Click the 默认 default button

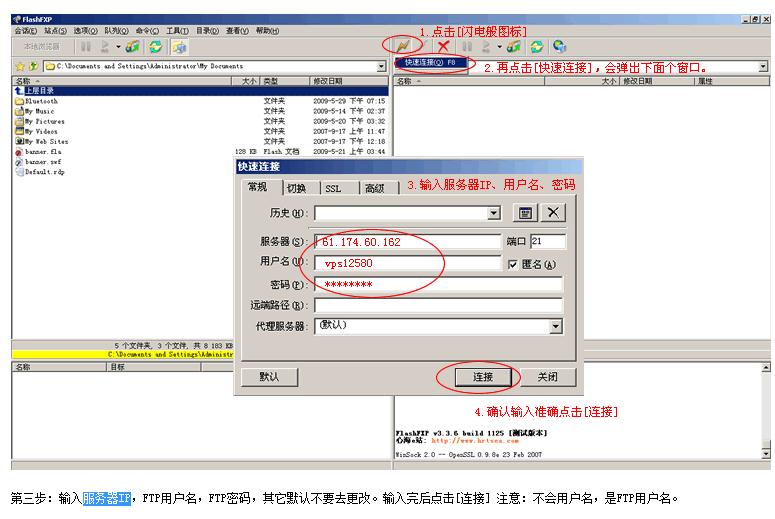(x=269, y=377)
